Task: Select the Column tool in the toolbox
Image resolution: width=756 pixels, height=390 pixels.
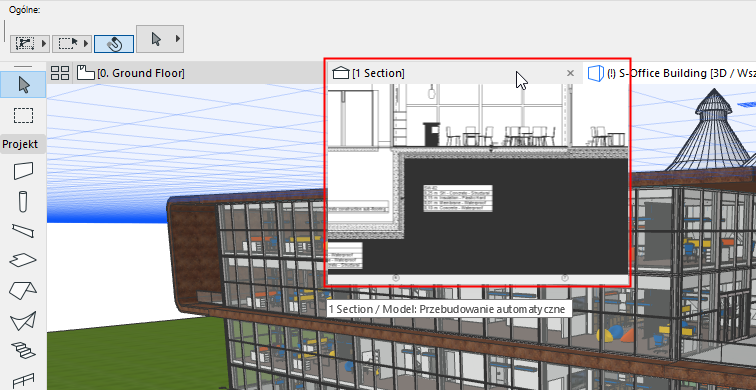Action: click(x=23, y=201)
